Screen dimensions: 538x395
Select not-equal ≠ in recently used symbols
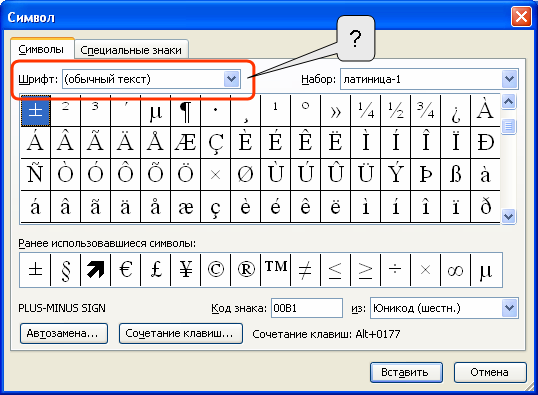[x=306, y=270]
